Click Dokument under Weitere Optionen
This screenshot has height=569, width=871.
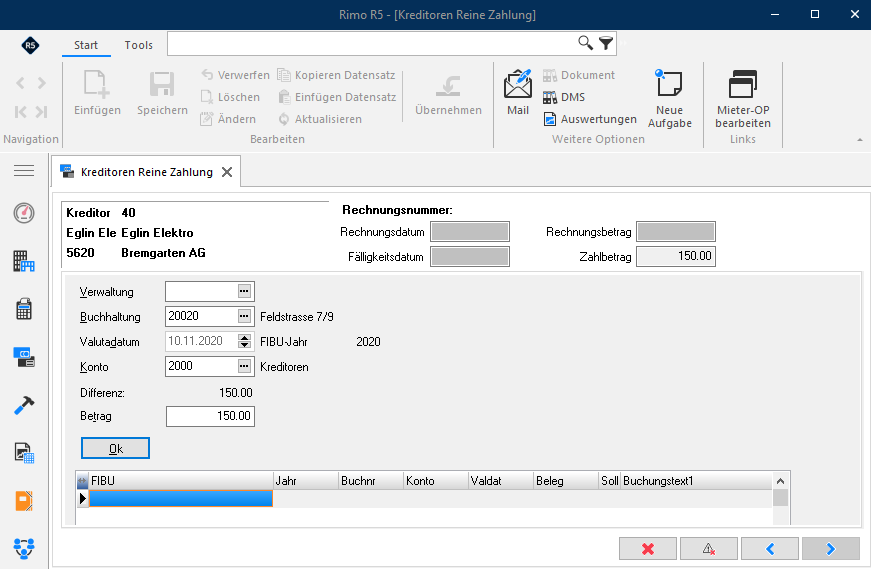[579, 75]
